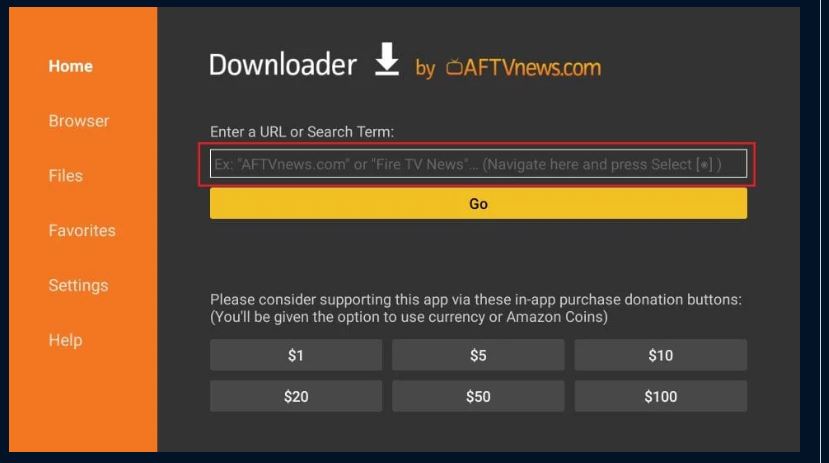Open Favorites in the sidebar
Screen dimensions: 829x463
click(x=82, y=230)
